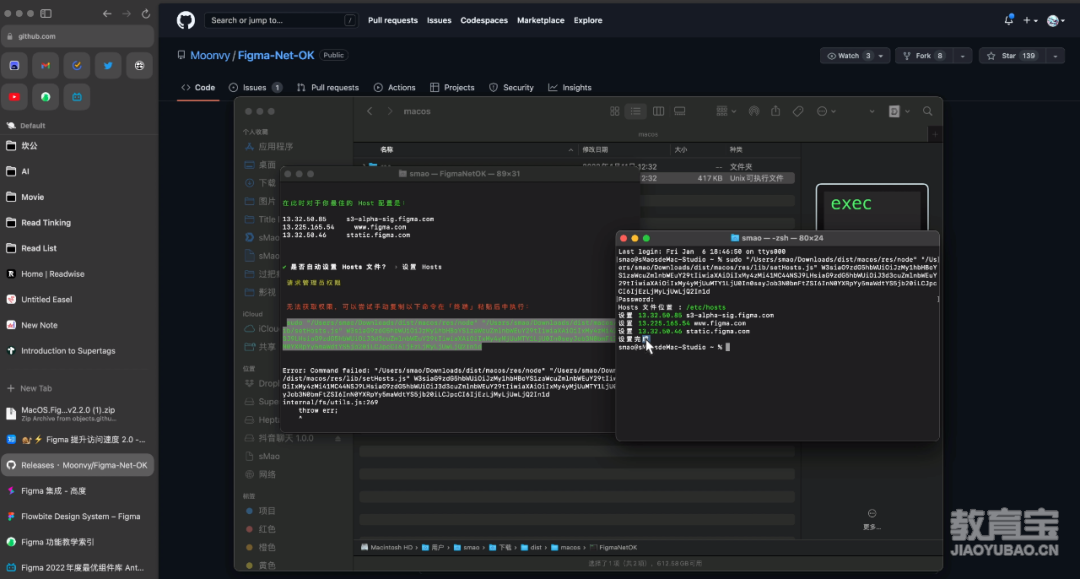The width and height of the screenshot is (1080, 579).
Task: Focus the 'Search or jump to...' field
Action: click(x=281, y=21)
